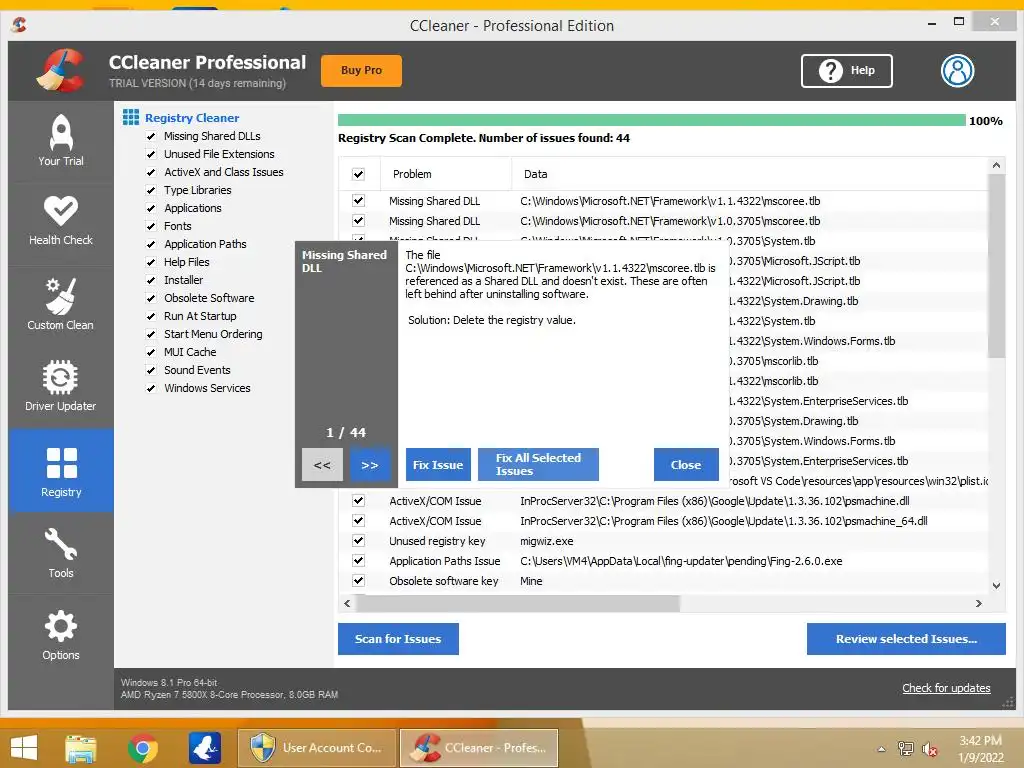Open the user account profile icon

[x=957, y=71]
